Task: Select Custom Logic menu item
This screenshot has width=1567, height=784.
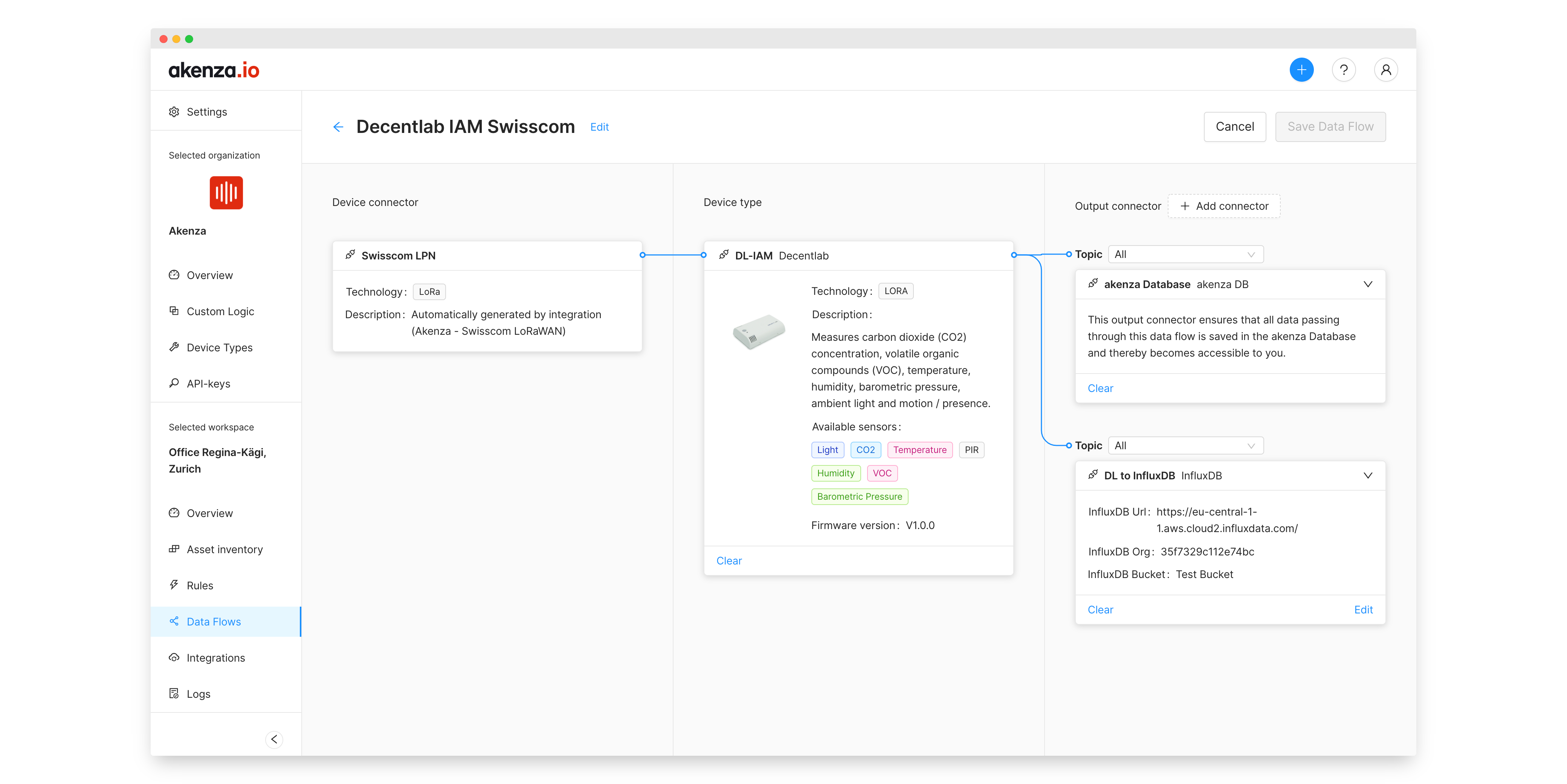Action: pos(226,311)
